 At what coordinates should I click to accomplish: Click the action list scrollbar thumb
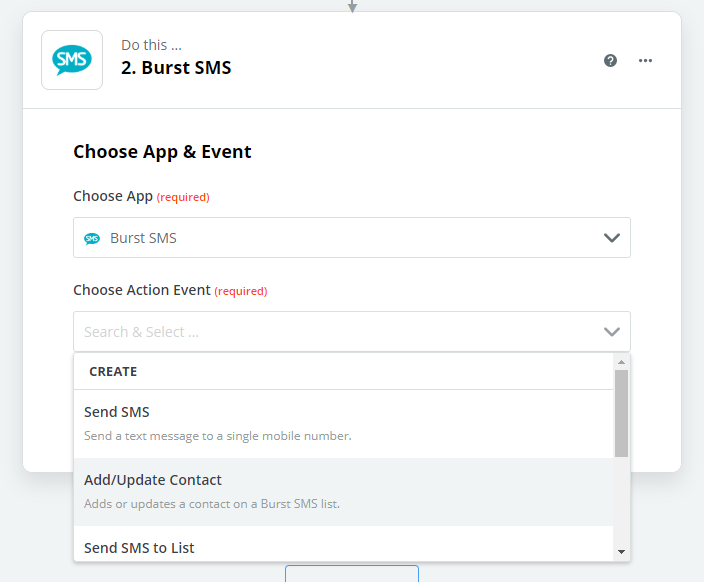[621, 412]
